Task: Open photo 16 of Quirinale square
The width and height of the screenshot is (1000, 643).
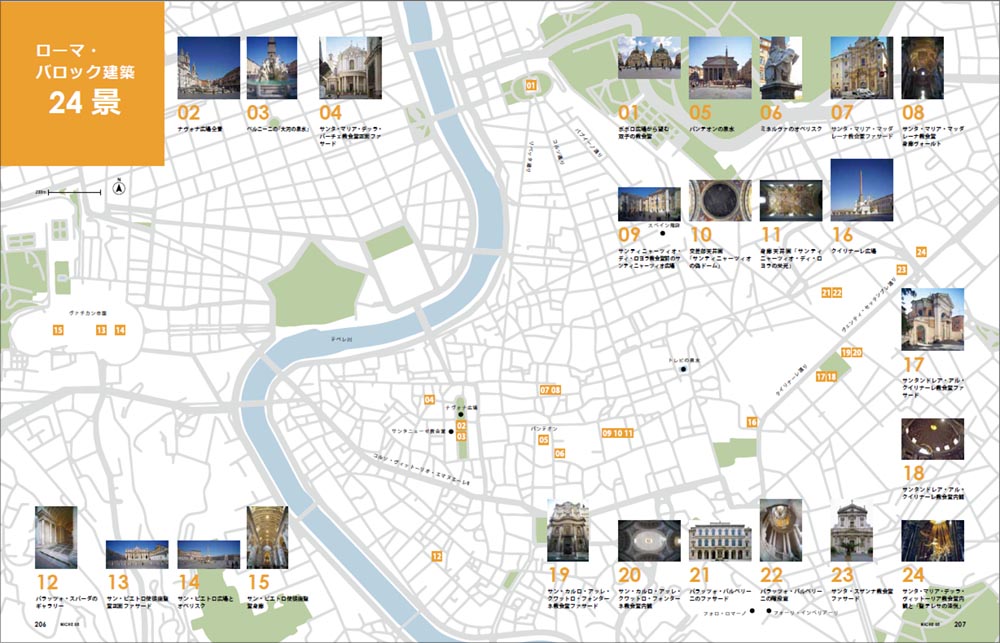Action: 862,190
